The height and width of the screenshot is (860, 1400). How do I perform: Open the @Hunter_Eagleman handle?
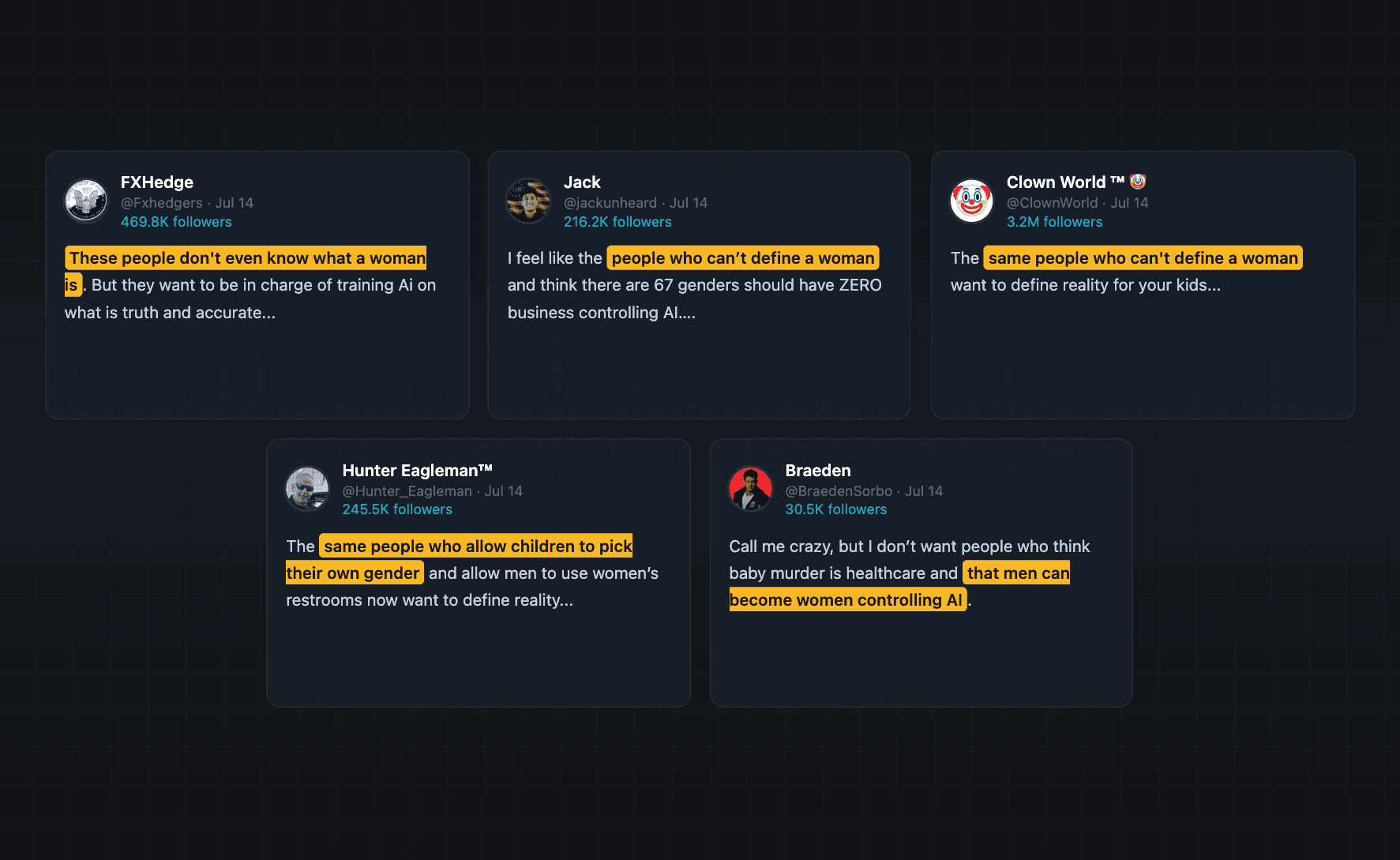[x=407, y=491]
